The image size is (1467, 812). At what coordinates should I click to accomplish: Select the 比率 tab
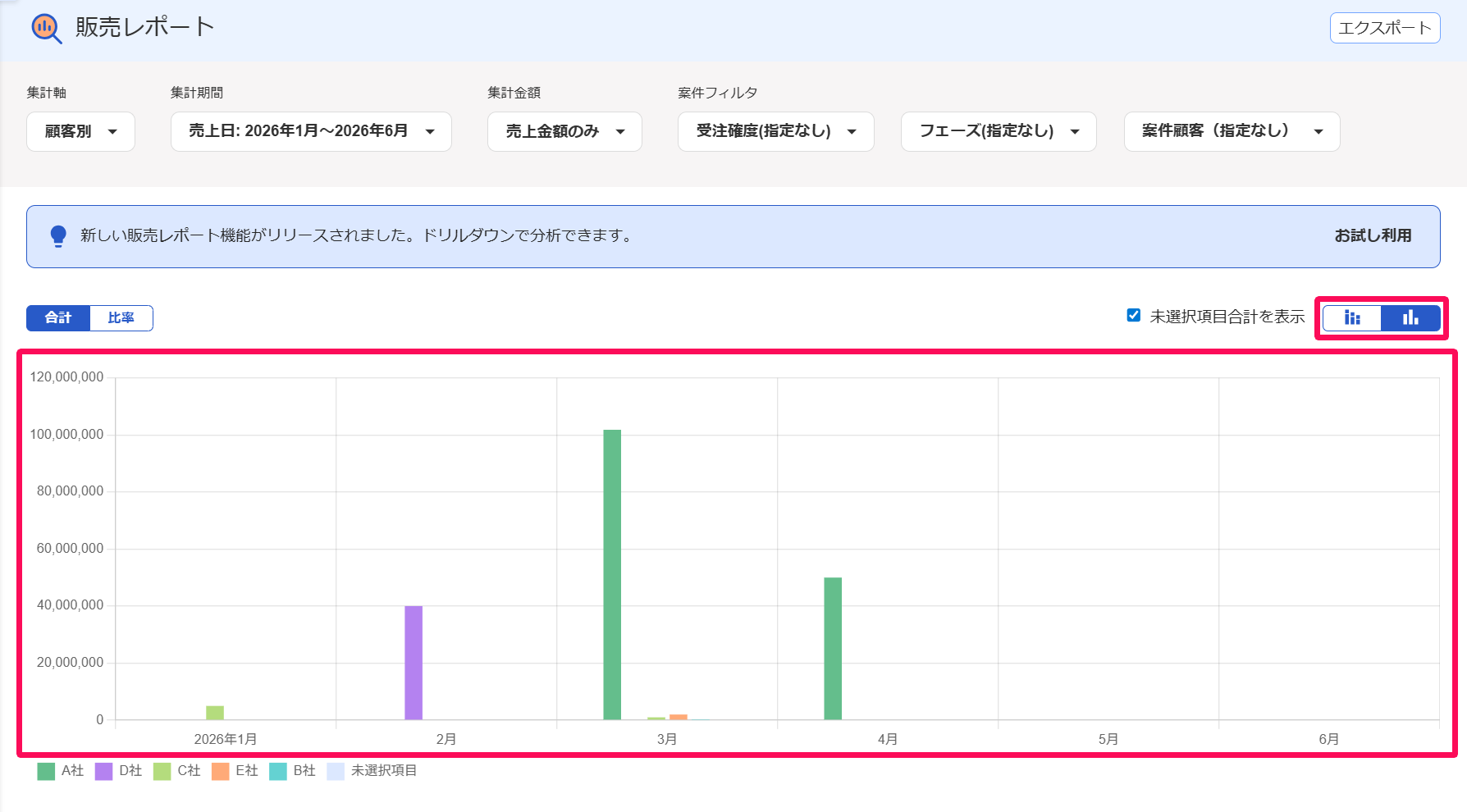point(121,318)
